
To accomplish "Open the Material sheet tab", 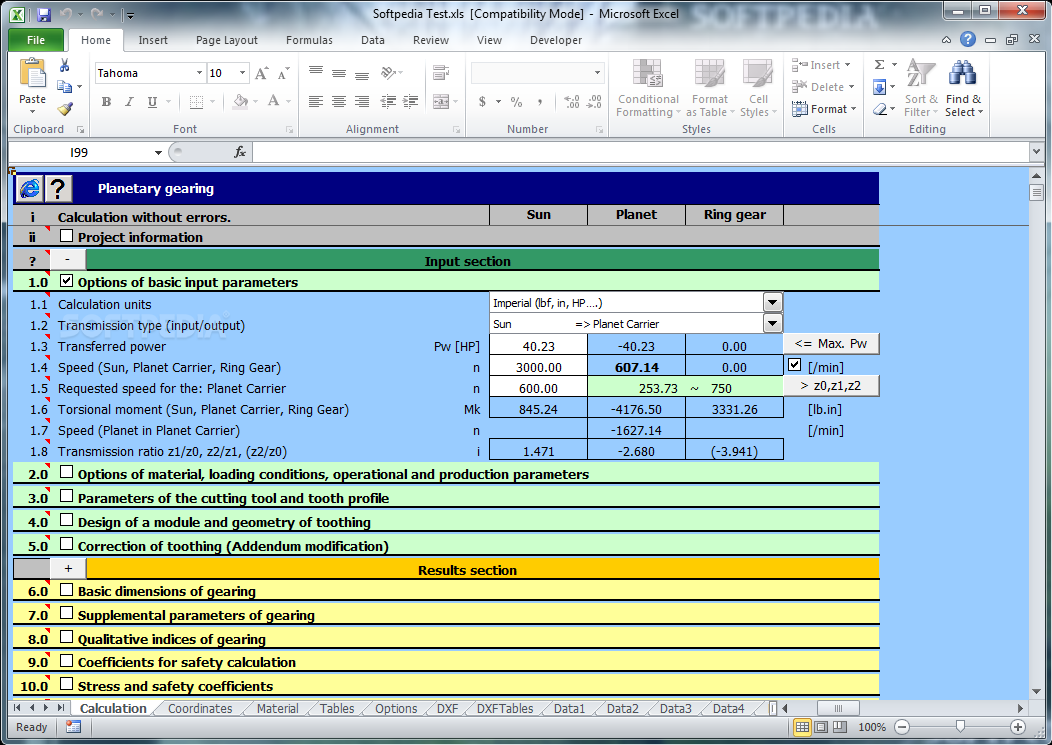I will [x=278, y=708].
